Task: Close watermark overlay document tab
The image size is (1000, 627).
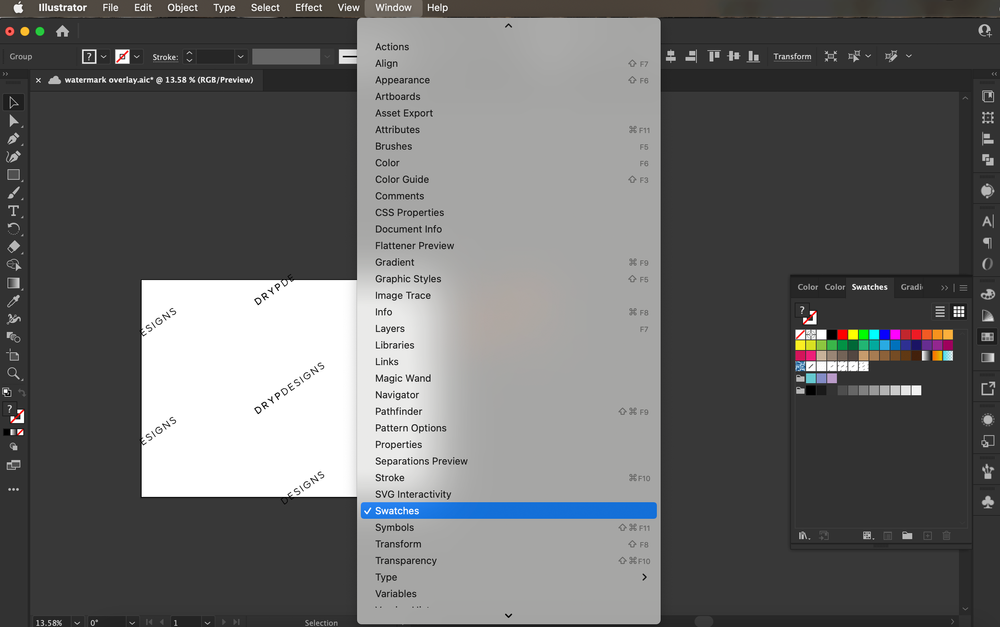Action: click(x=38, y=80)
